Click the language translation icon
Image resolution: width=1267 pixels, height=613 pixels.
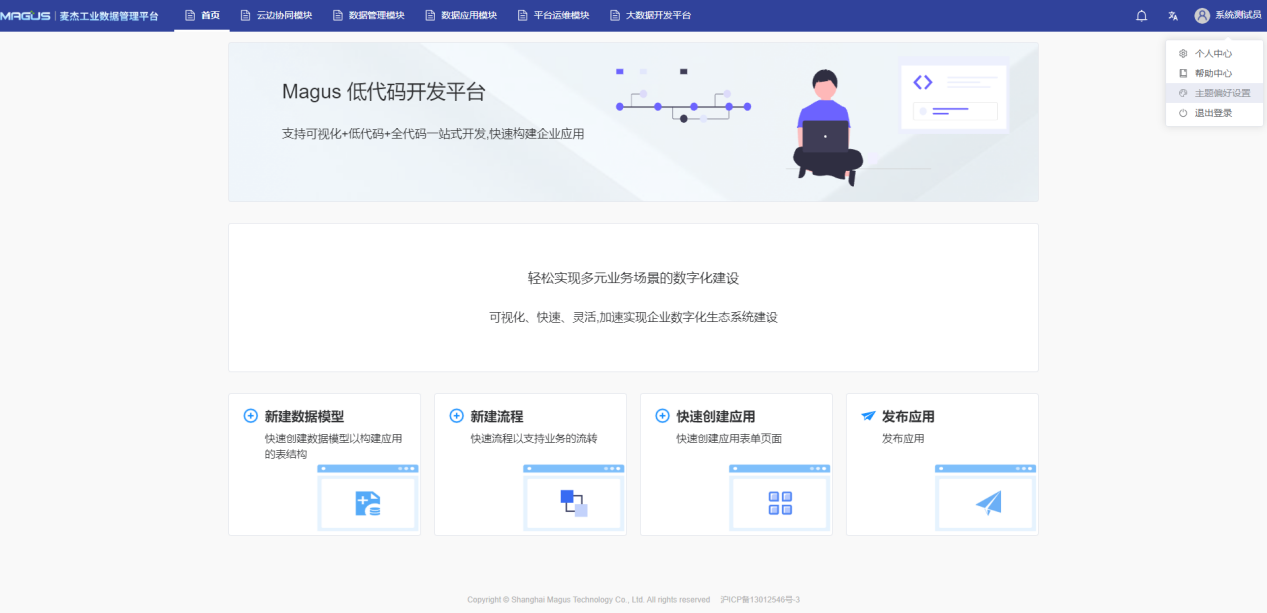[1173, 16]
